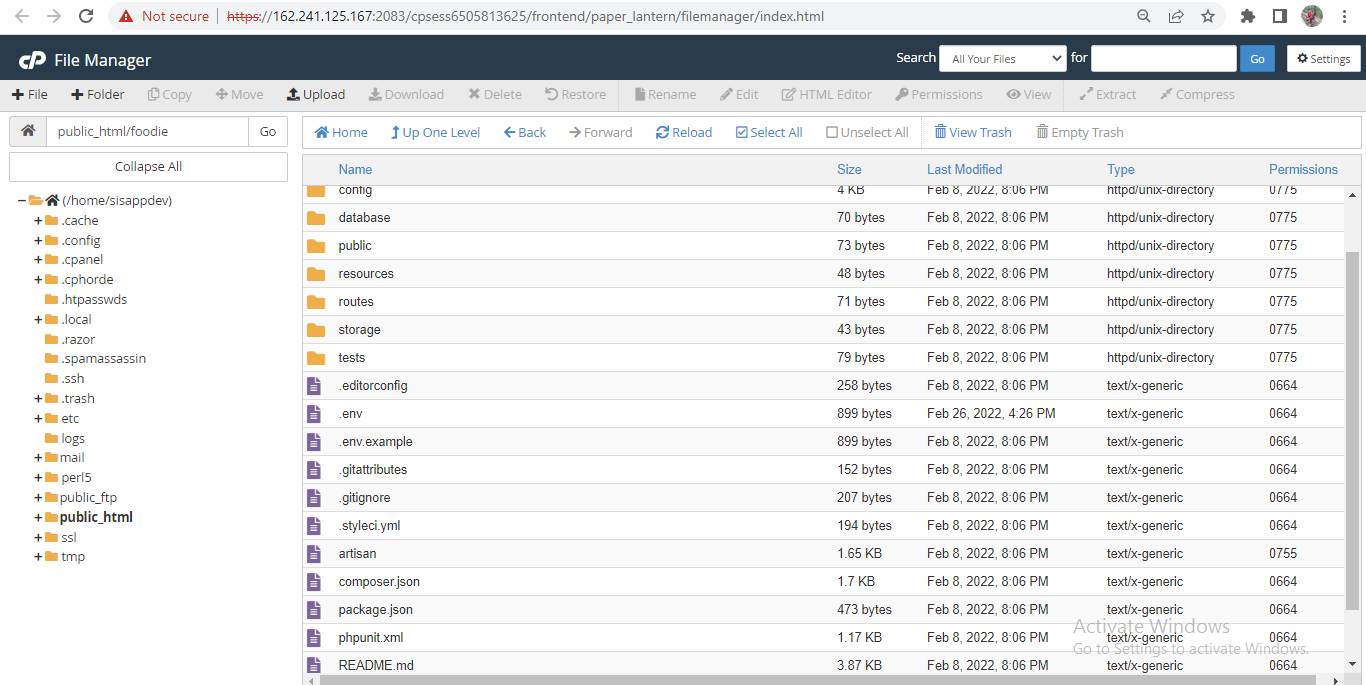Toggle the browser side panel icon
This screenshot has height=685, width=1366.
tap(1279, 16)
